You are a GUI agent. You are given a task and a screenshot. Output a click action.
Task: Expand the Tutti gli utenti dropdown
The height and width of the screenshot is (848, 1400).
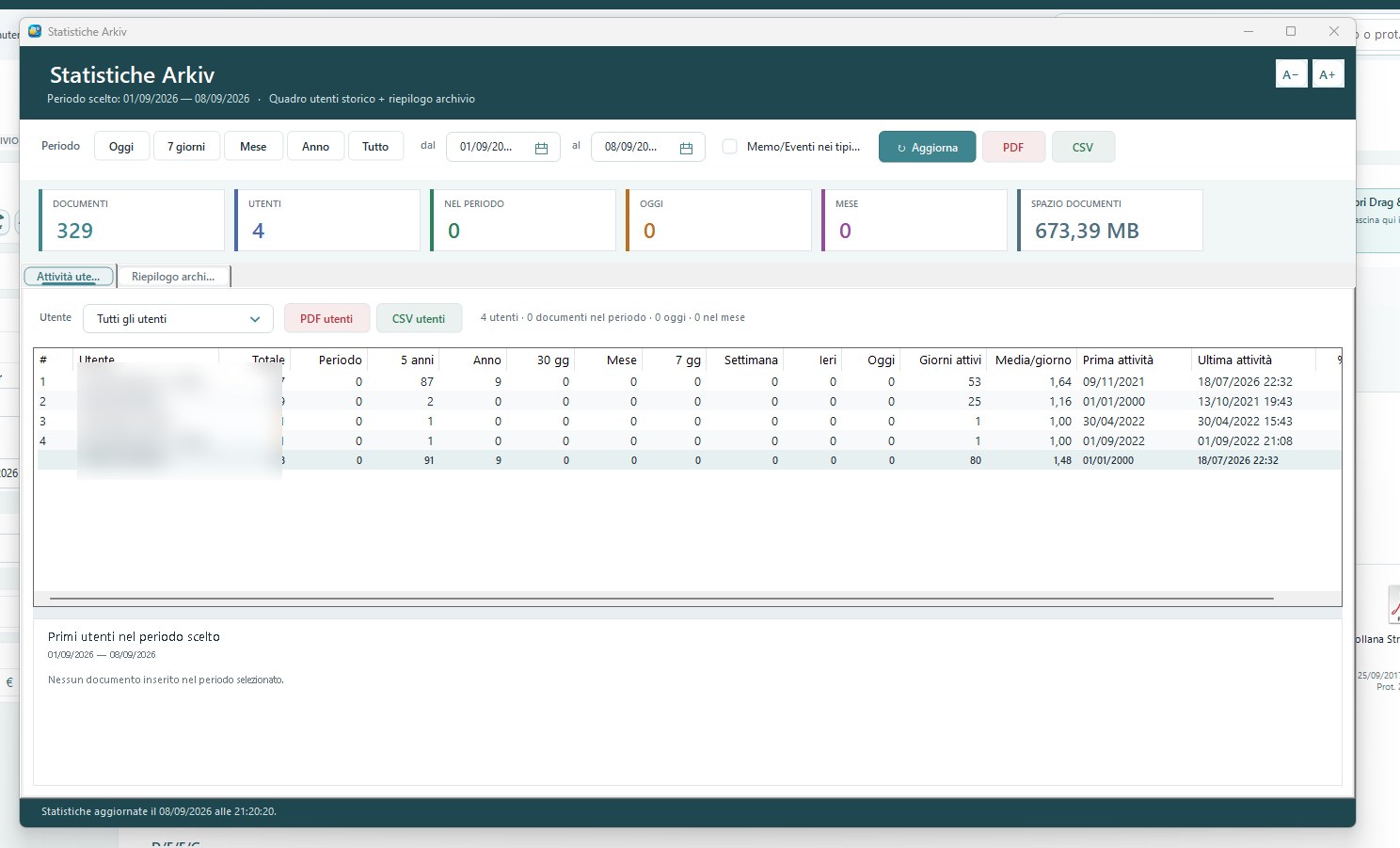click(x=178, y=319)
